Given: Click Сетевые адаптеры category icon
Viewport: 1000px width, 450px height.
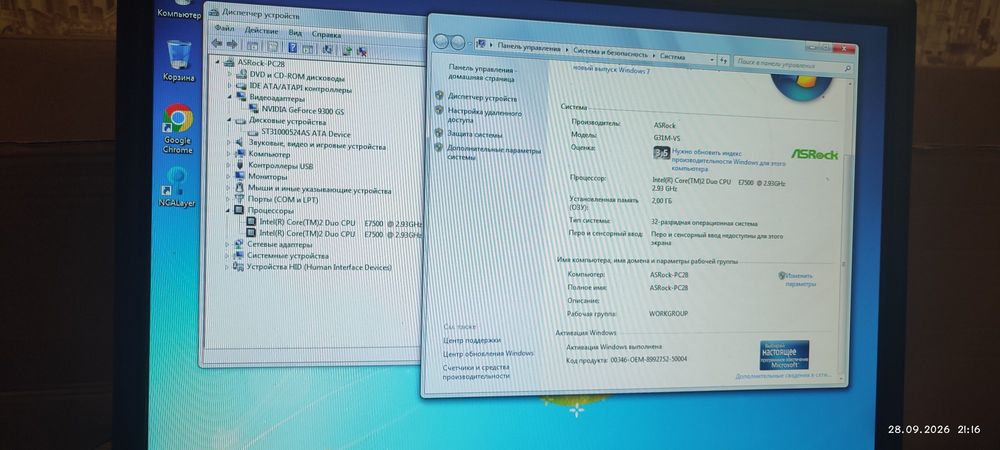Looking at the screenshot, I should click(x=239, y=243).
